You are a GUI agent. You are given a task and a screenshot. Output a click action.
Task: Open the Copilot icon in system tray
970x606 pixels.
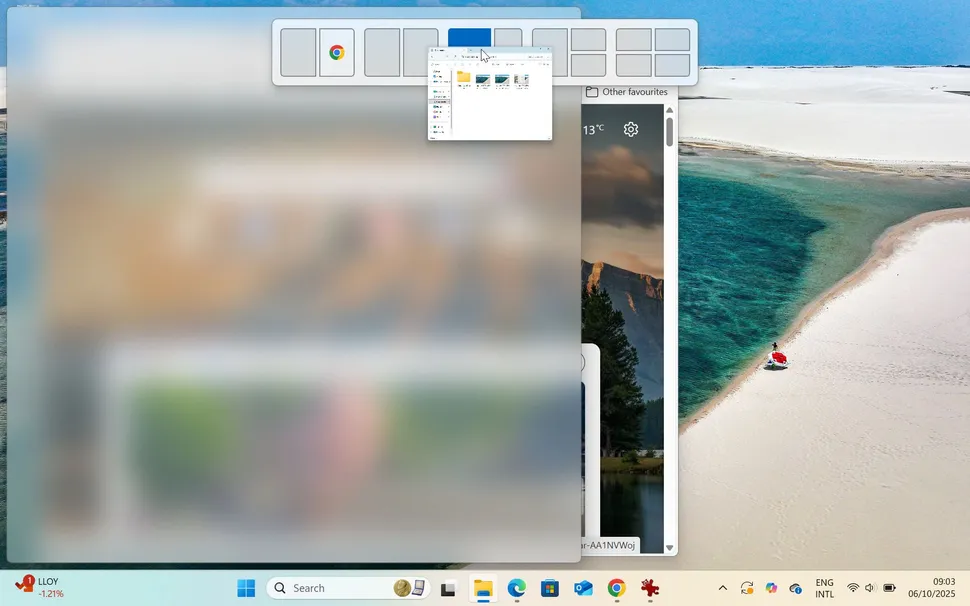(771, 588)
